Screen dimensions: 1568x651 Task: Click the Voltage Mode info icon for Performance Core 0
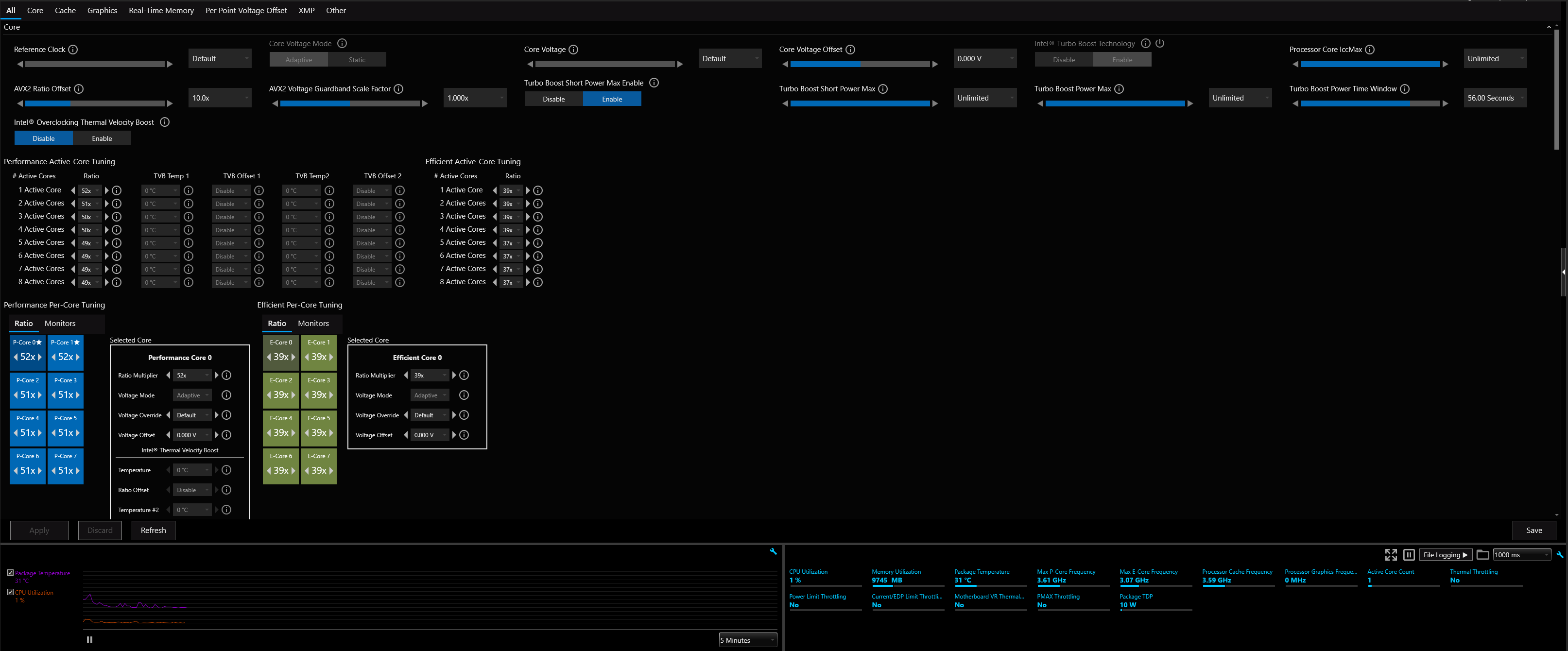226,395
